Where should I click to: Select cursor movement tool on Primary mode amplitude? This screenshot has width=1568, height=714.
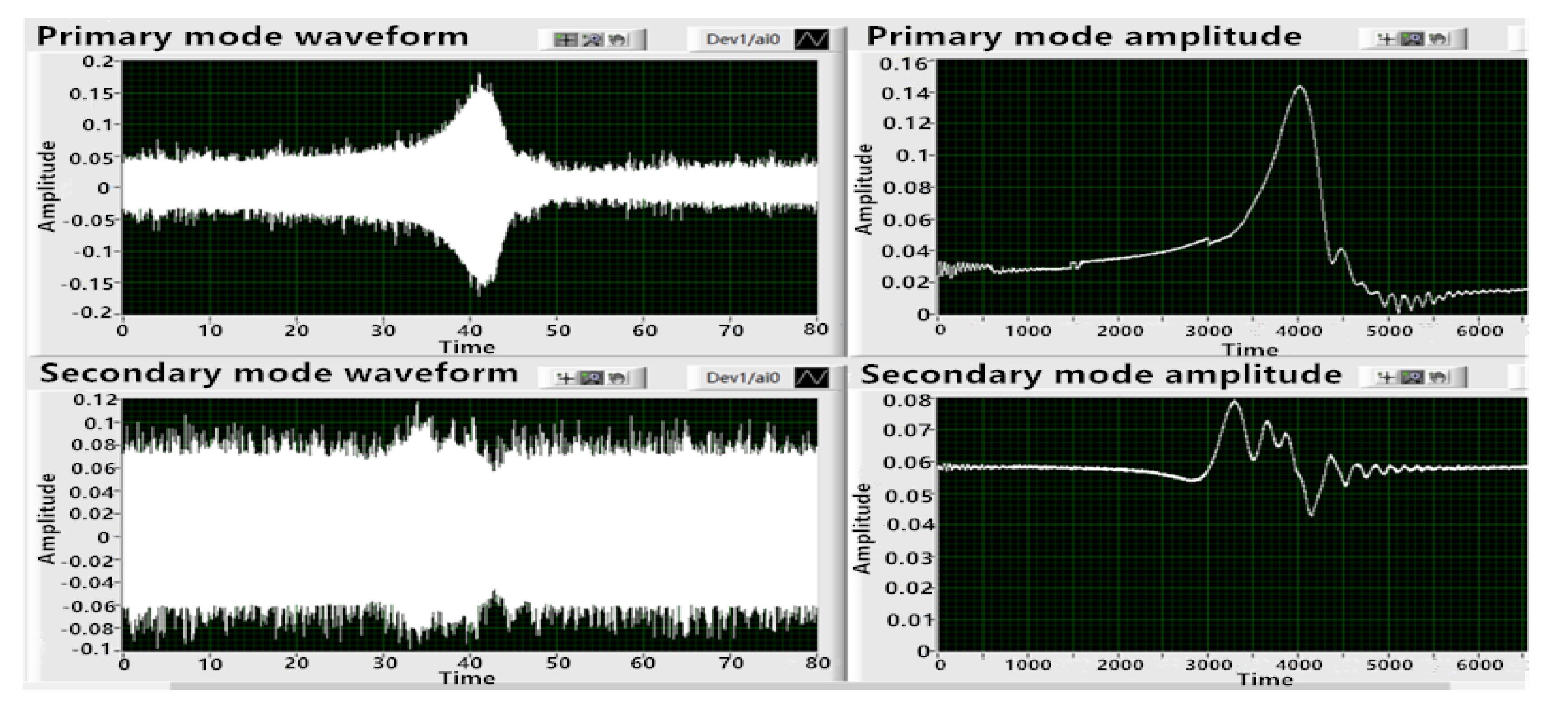pyautogui.click(x=1387, y=40)
